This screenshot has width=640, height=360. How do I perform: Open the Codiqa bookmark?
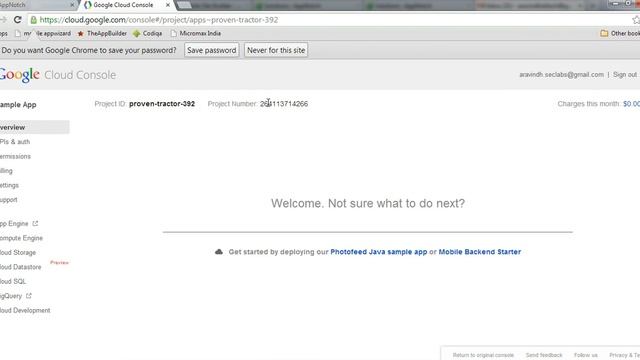pyautogui.click(x=148, y=33)
